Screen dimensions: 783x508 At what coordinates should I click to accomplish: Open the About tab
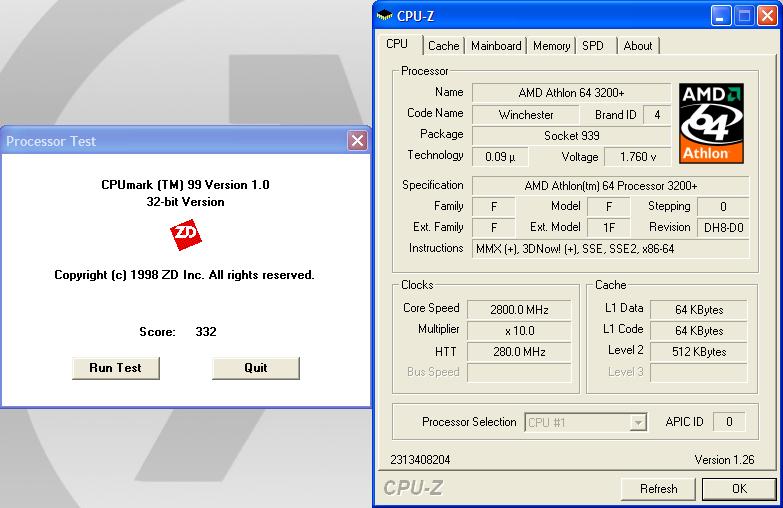638,46
